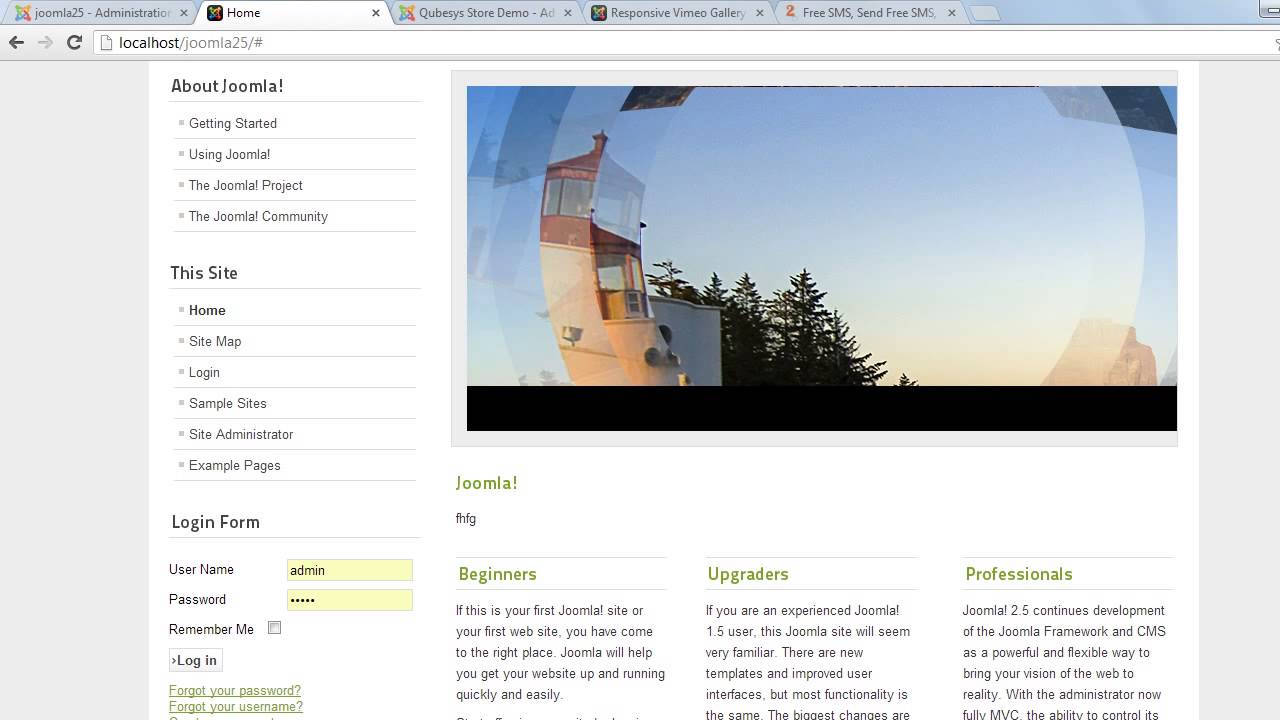Screen dimensions: 1280x720
Task: Close the Responsive Vimeo Gallery tab
Action: (x=760, y=13)
